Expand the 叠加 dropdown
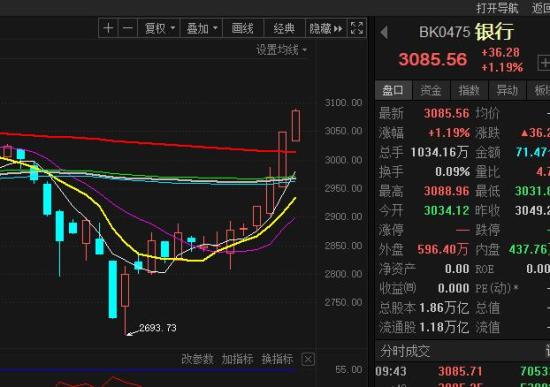 202,28
